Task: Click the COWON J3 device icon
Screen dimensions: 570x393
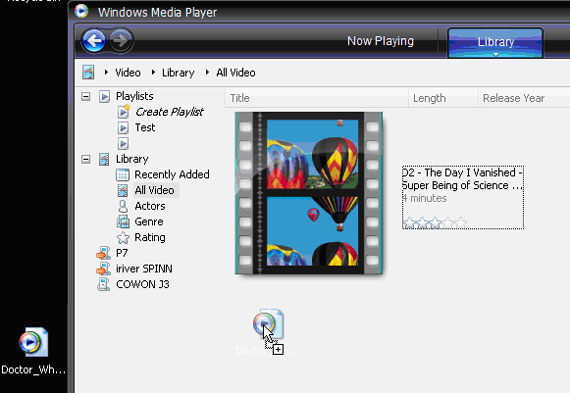Action: (x=103, y=284)
